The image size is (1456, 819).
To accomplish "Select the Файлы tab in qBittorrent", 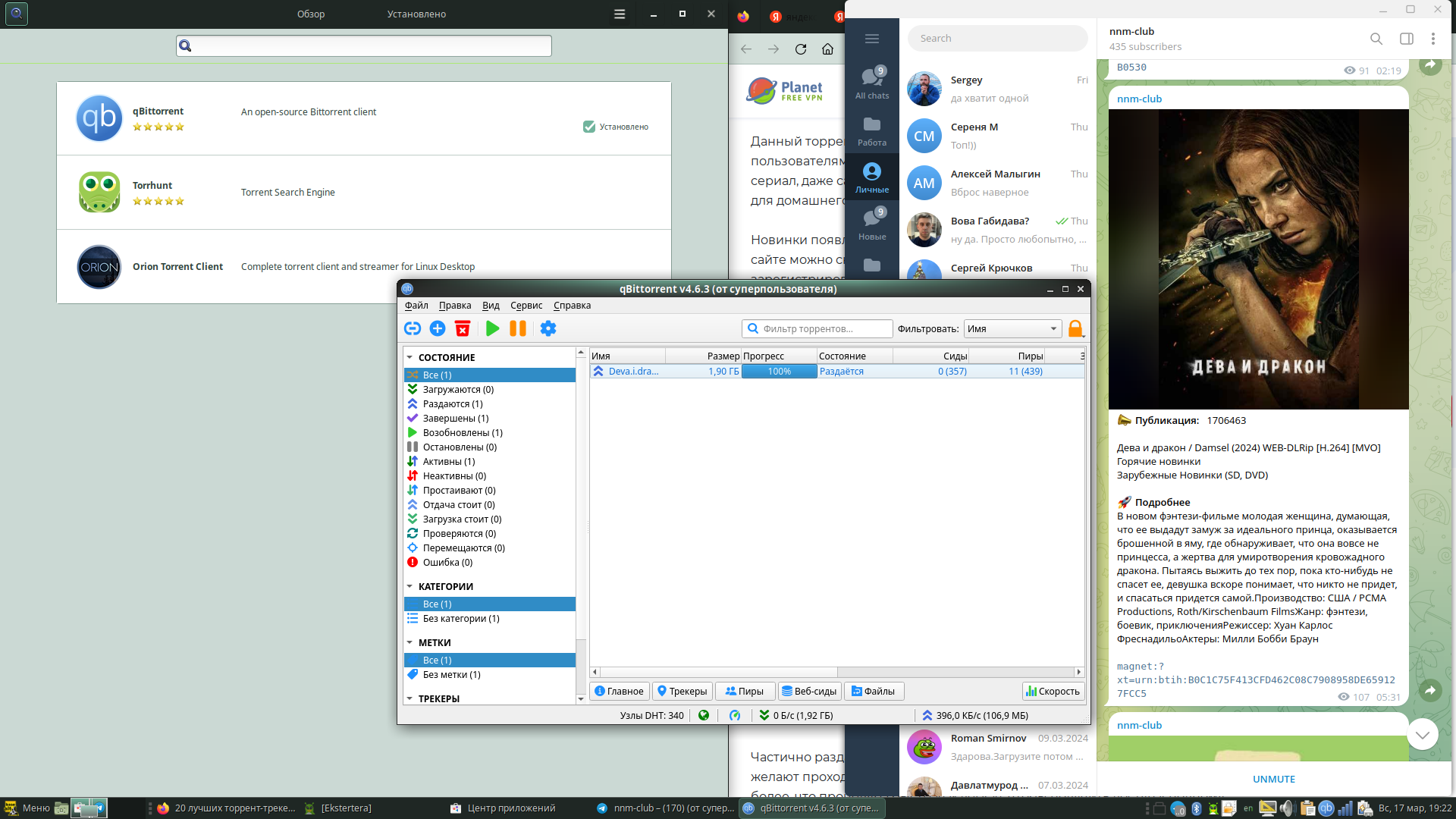I will coord(872,691).
